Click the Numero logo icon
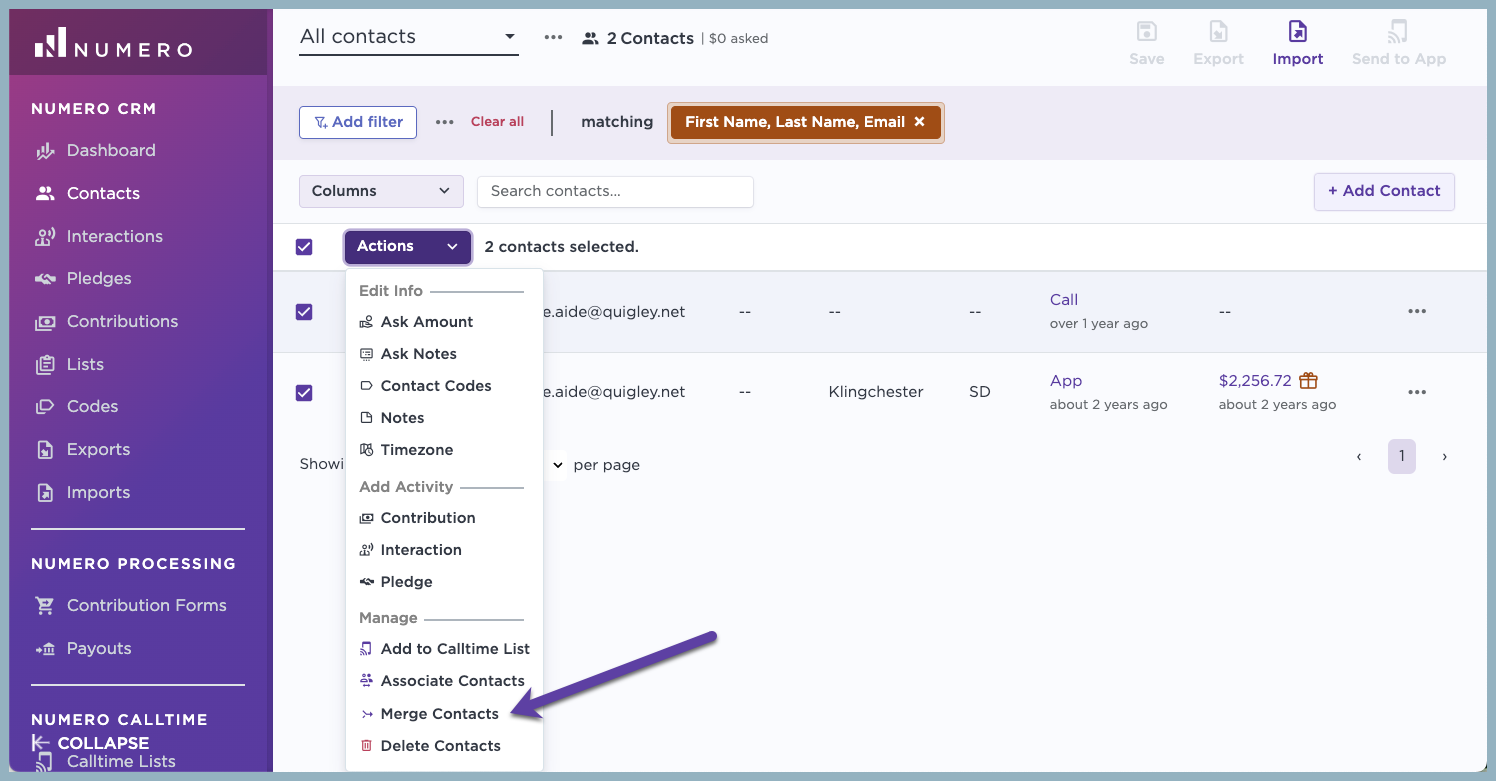The image size is (1496, 781). [x=50, y=42]
